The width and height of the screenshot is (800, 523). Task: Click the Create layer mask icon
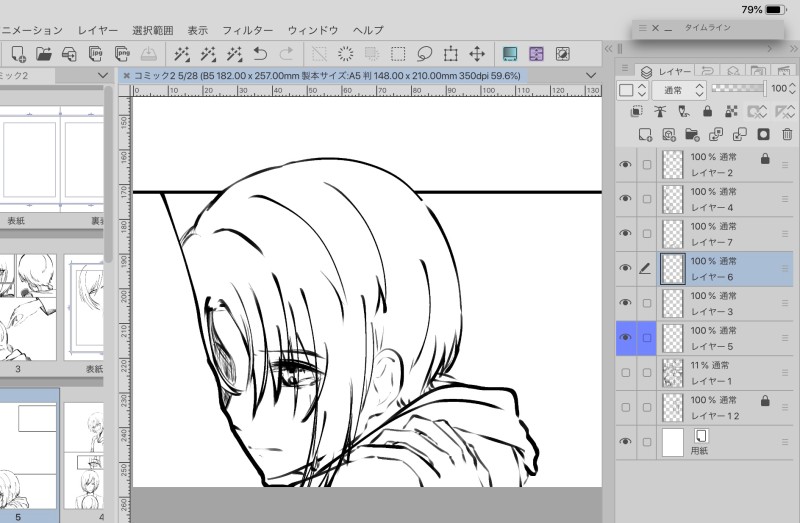click(763, 134)
